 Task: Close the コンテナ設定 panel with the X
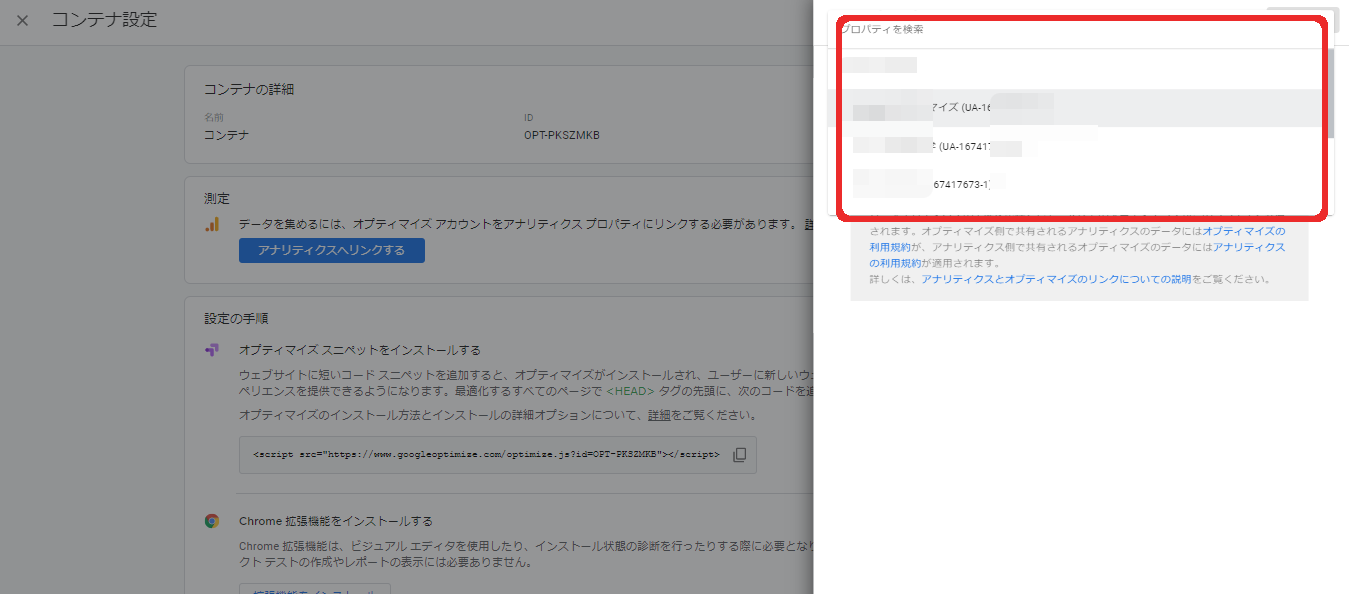coord(23,20)
